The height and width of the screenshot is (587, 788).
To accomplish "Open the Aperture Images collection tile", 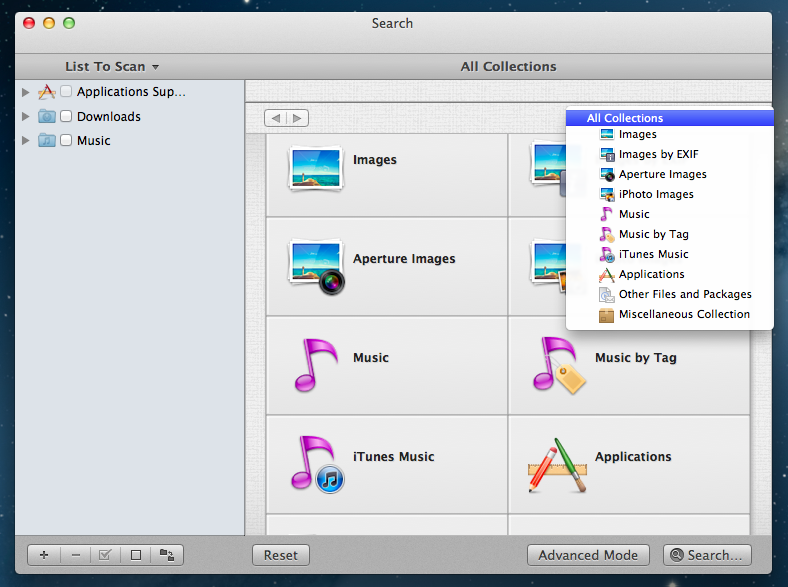I will [386, 266].
